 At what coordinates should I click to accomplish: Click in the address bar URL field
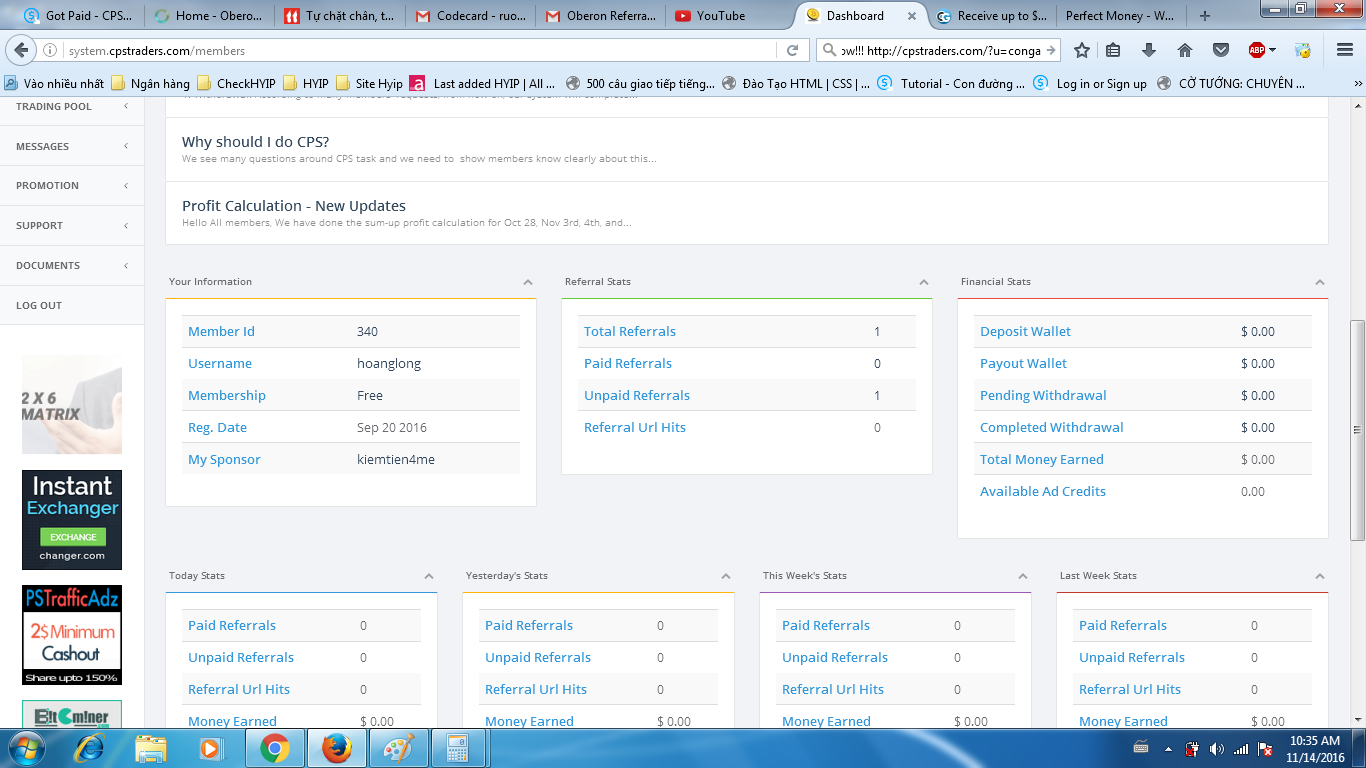[420, 50]
